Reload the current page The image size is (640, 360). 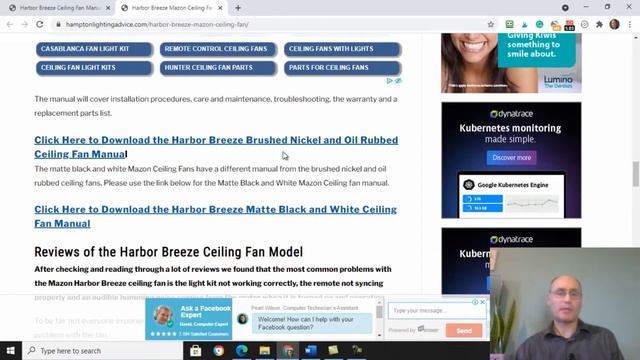click(40, 24)
